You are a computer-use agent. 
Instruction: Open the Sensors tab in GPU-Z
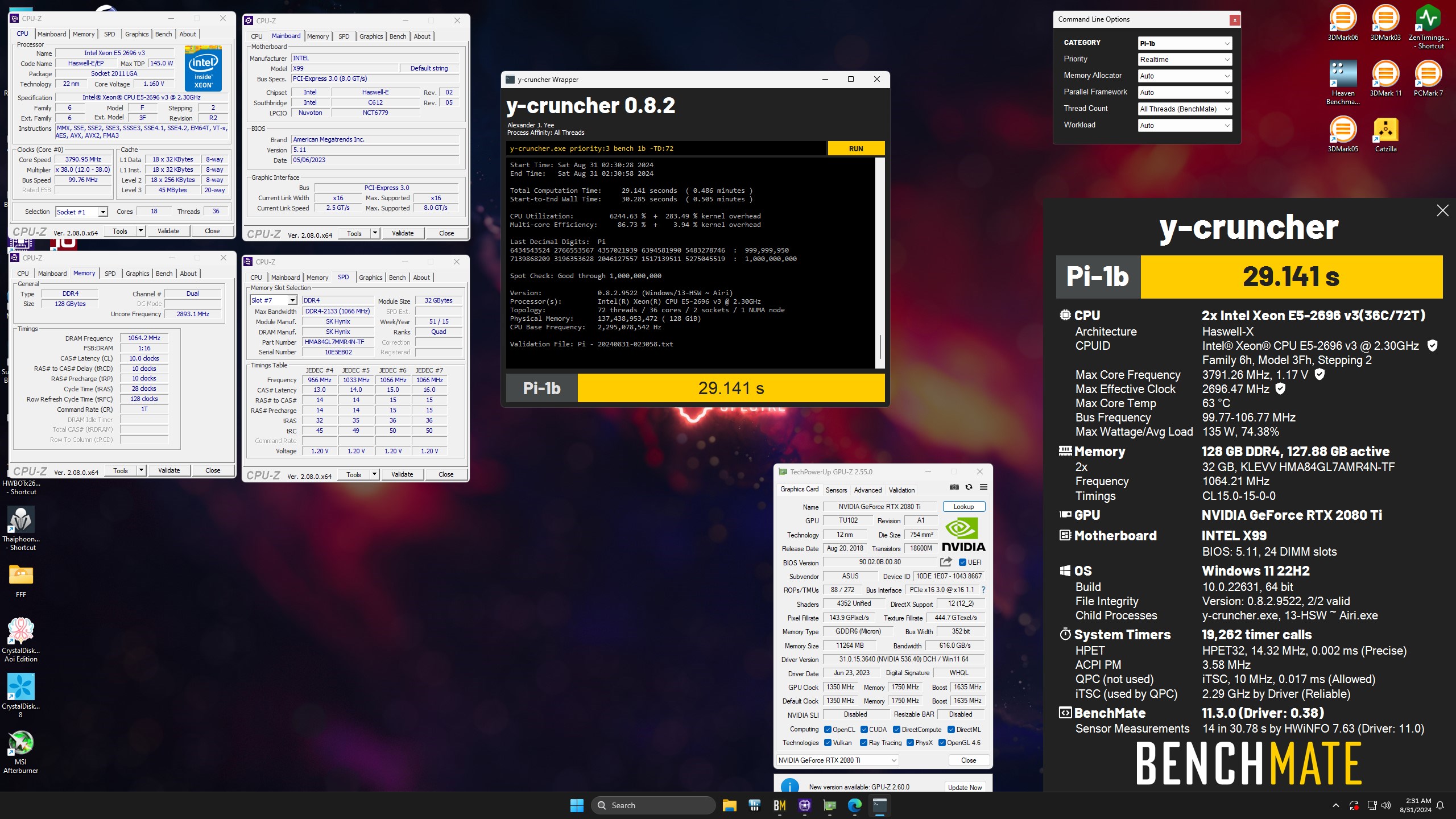(836, 490)
